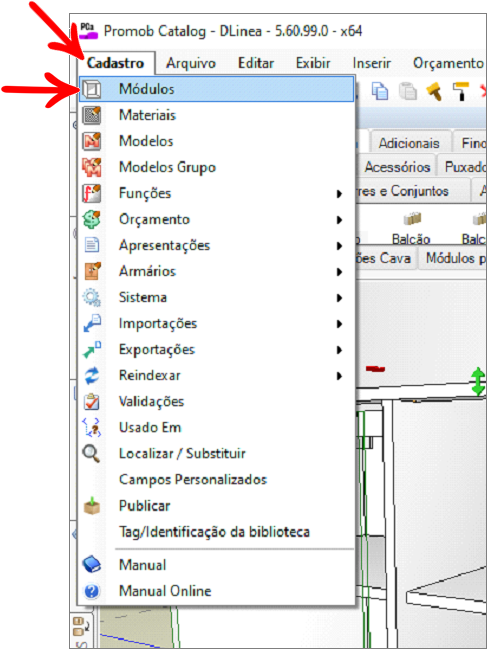Click the Validações clipboard check icon
487x649 pixels.
tap(91, 401)
